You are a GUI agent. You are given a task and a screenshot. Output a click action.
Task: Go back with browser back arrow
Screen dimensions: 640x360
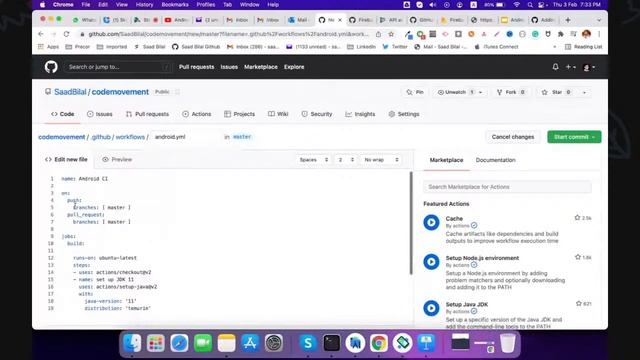[x=40, y=34]
